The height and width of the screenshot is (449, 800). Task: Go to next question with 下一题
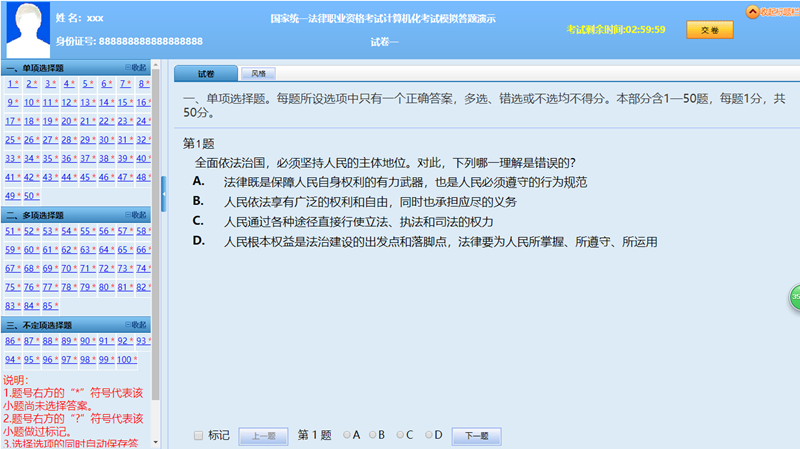[476, 436]
